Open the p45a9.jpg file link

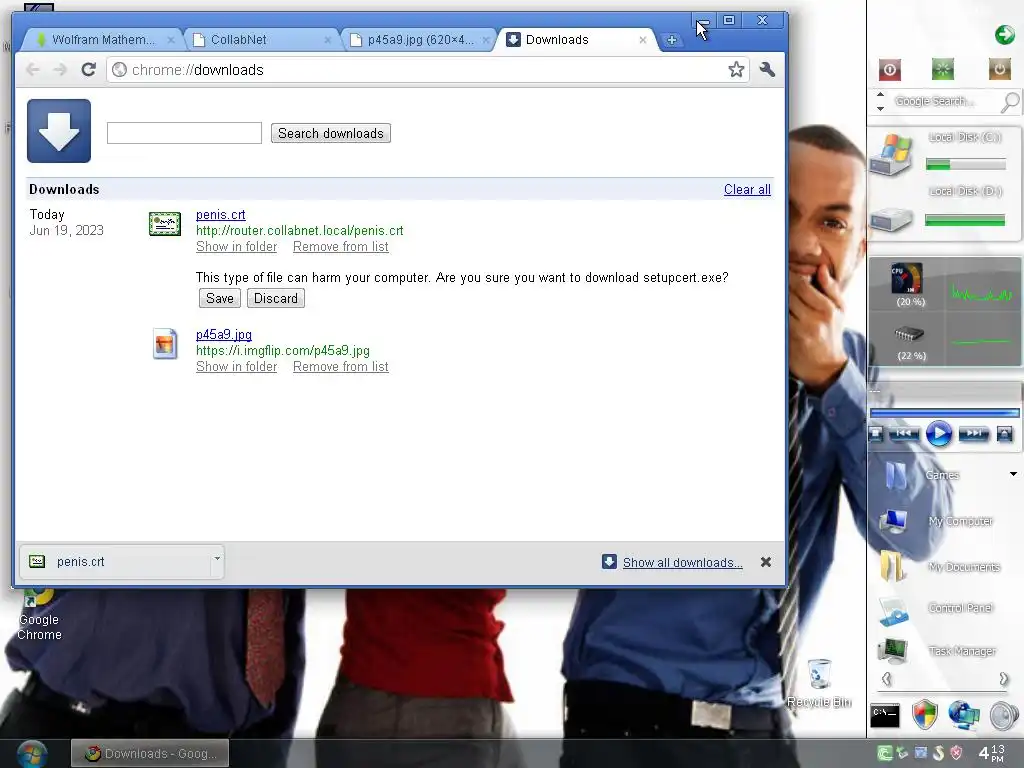pyautogui.click(x=224, y=334)
